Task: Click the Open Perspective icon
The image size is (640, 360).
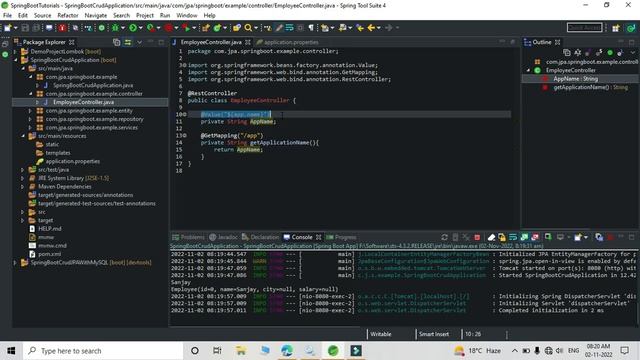Action: [x=616, y=28]
